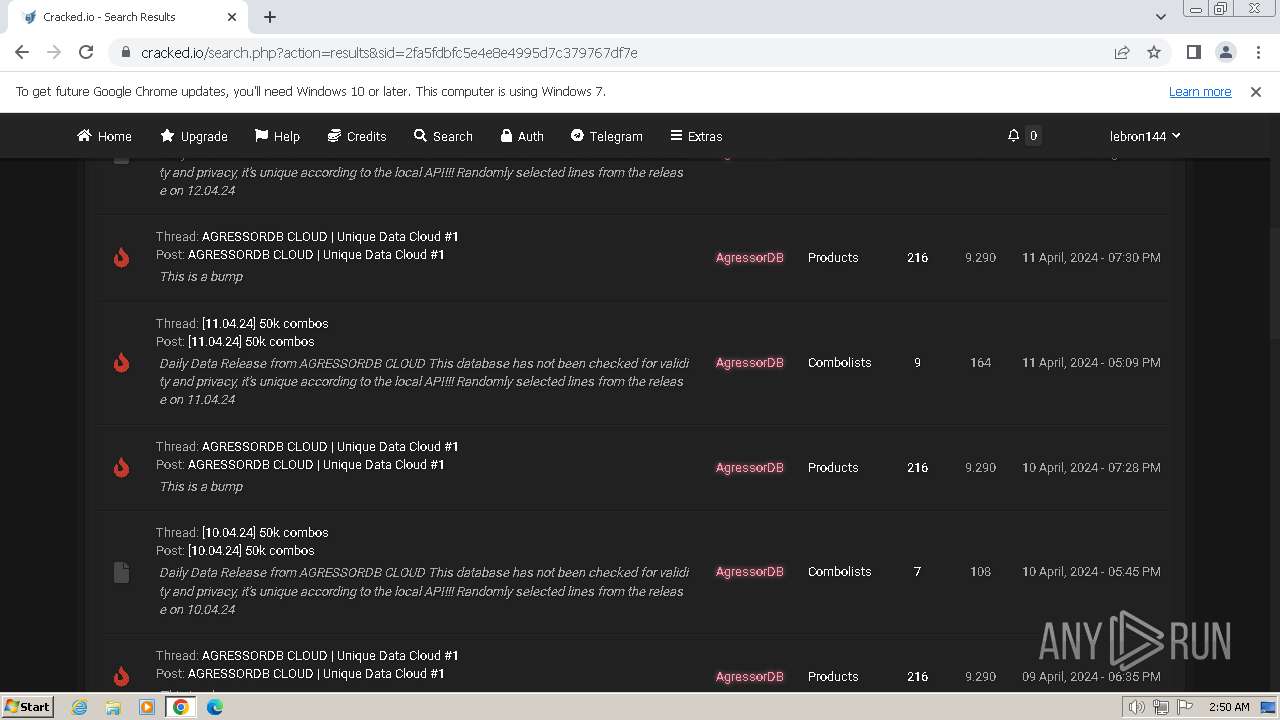
Task: Click flame icon on 09 April row
Action: tap(121, 677)
